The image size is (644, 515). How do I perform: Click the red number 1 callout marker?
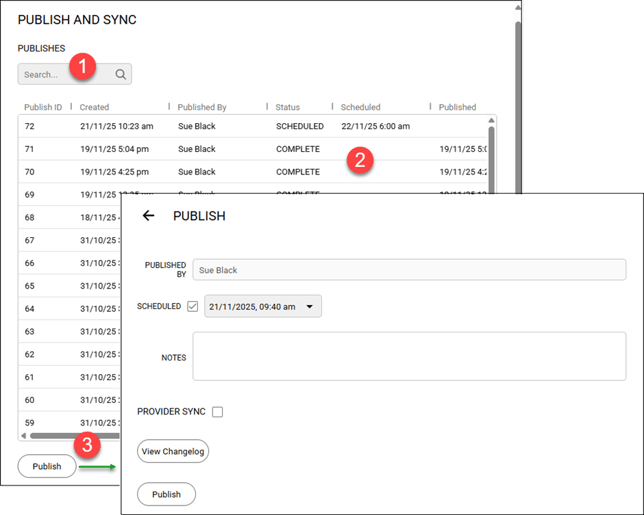point(85,68)
